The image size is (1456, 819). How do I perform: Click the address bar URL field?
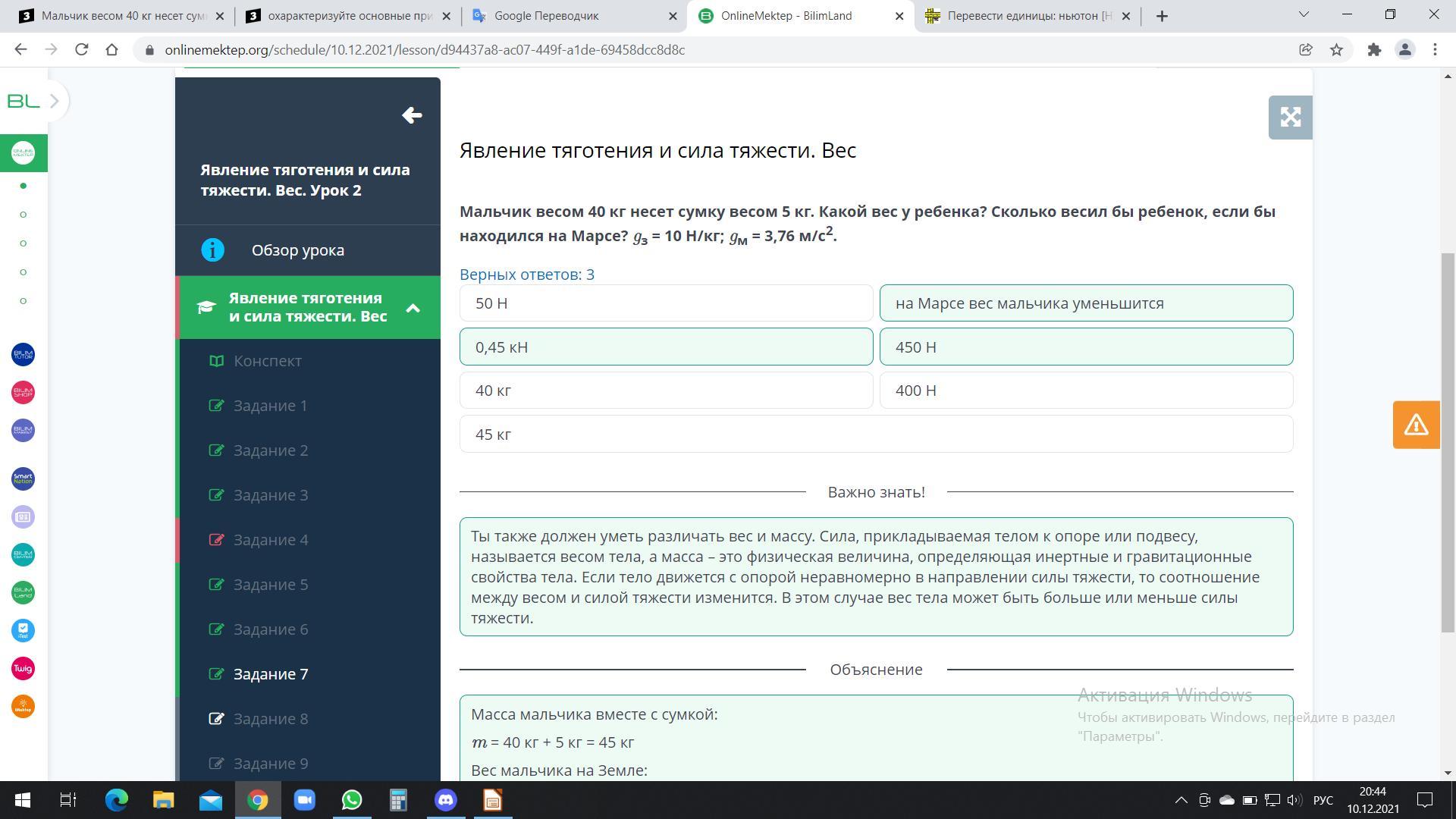pos(713,49)
